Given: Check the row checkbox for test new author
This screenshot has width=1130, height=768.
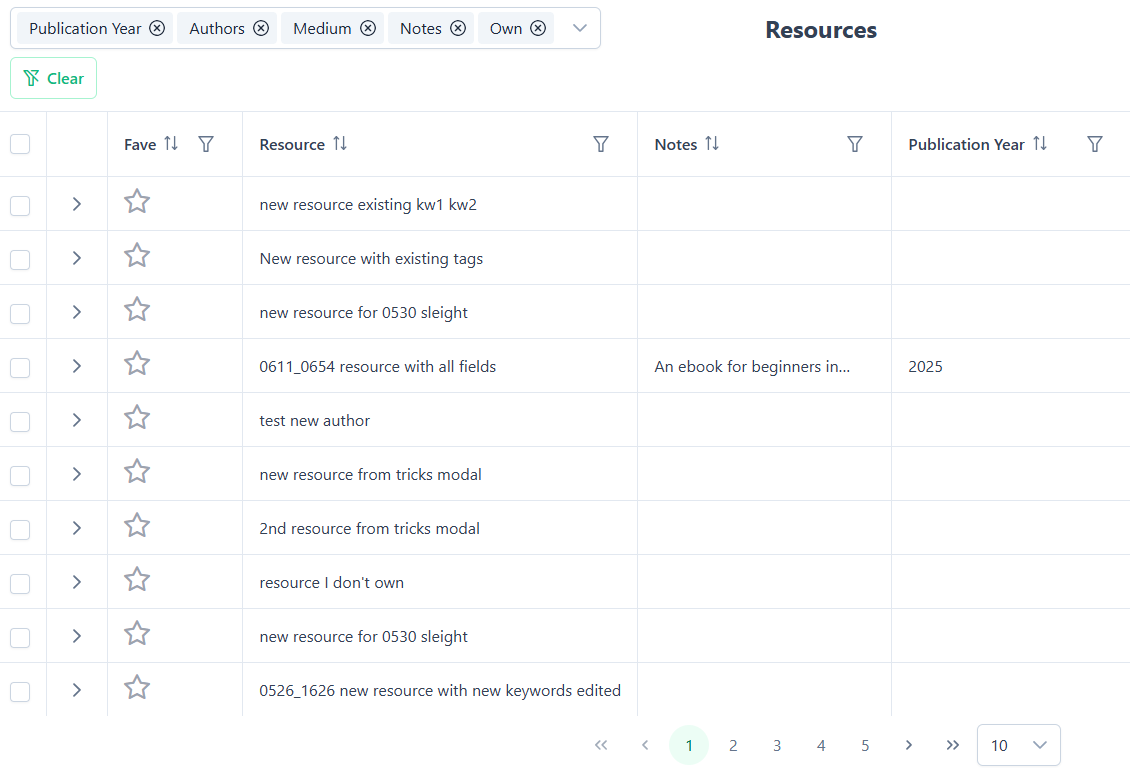Looking at the screenshot, I should (x=20, y=421).
